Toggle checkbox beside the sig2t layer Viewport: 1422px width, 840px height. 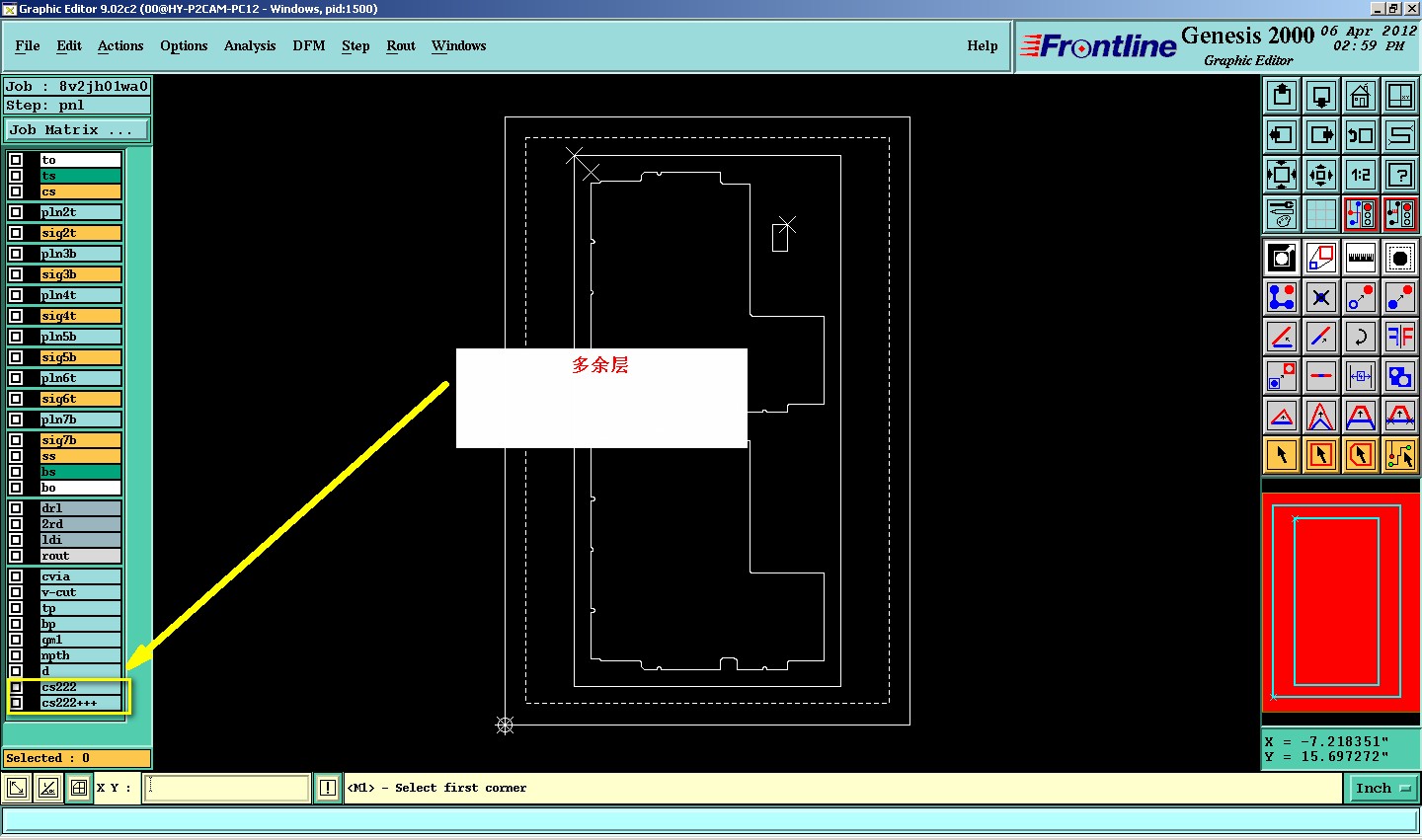[x=16, y=233]
